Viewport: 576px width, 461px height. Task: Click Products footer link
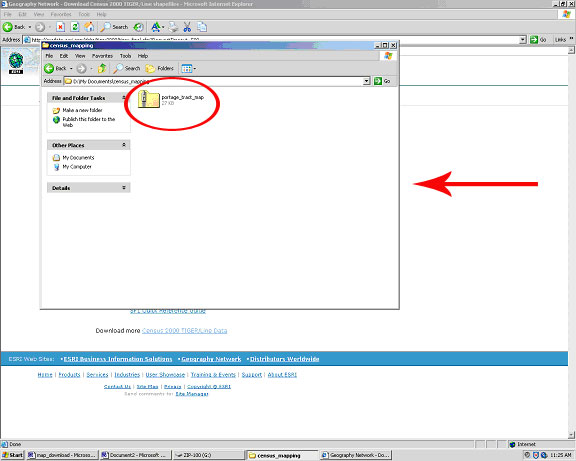(69, 375)
